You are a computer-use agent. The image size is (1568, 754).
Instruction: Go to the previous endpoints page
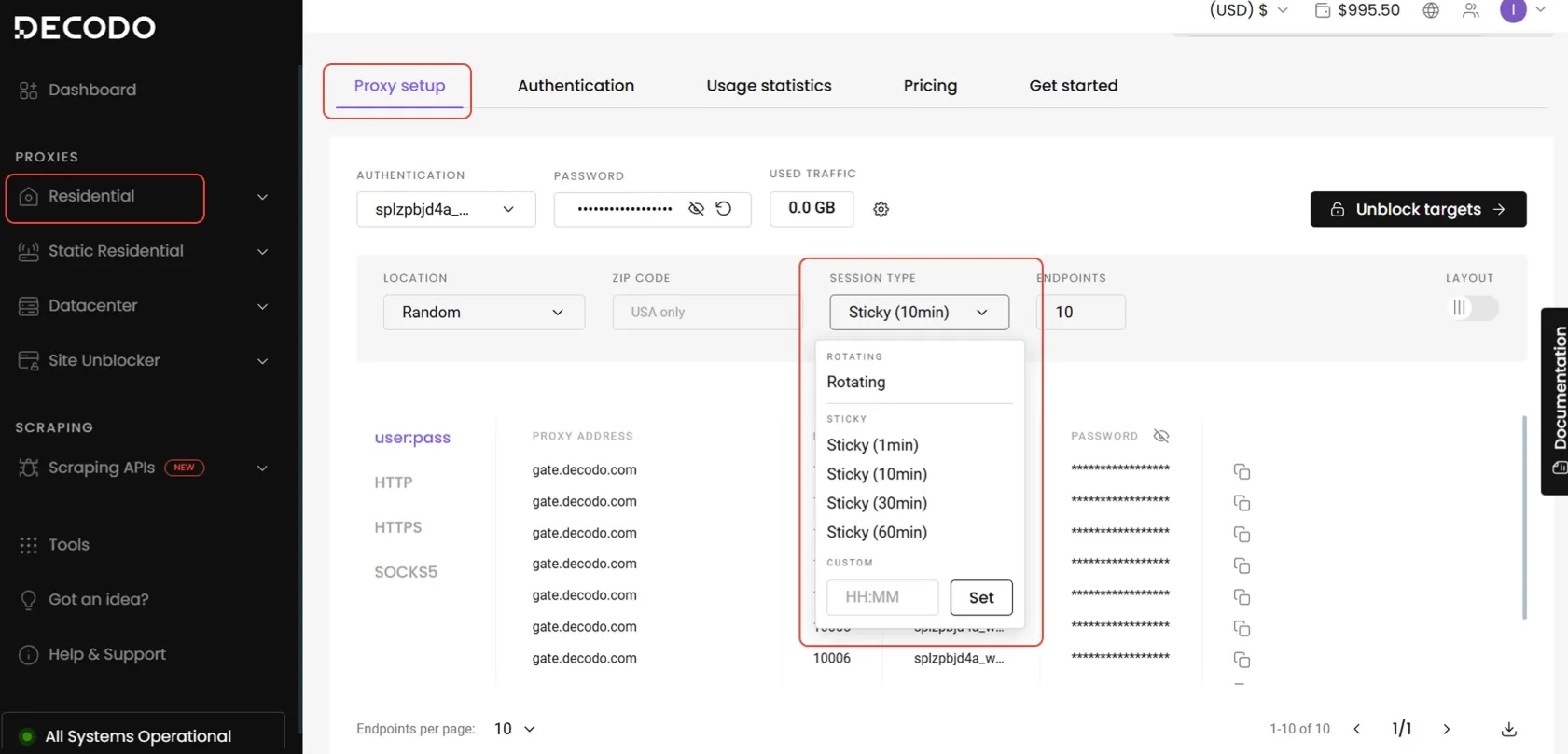point(1357,729)
